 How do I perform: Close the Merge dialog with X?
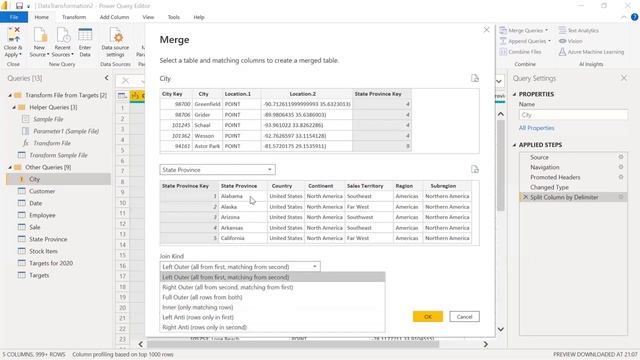click(x=486, y=30)
